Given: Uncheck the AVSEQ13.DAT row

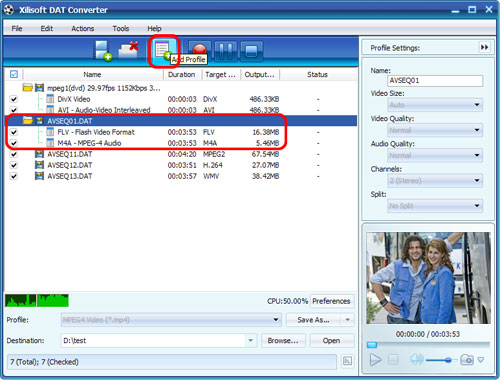Looking at the screenshot, I should coord(14,176).
